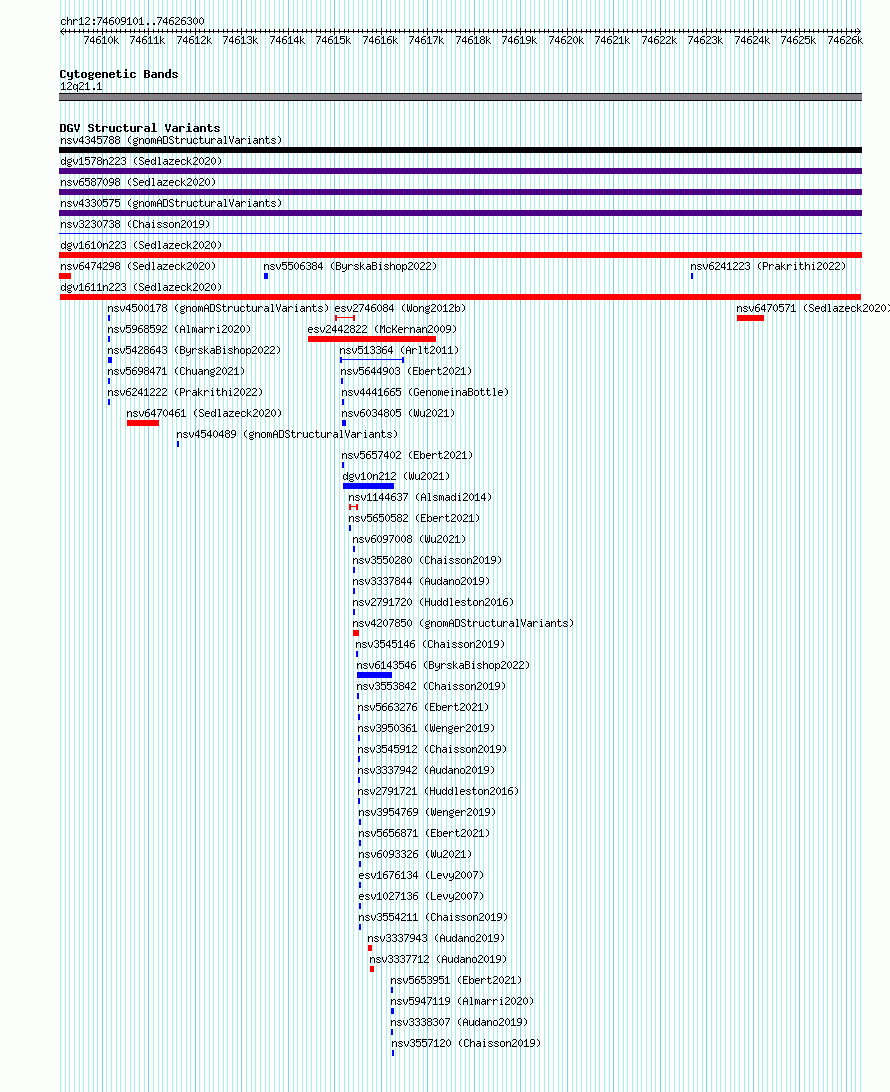Select nsv6241222 Prakrithi2022 label
The width and height of the screenshot is (890, 1092).
pyautogui.click(x=185, y=391)
